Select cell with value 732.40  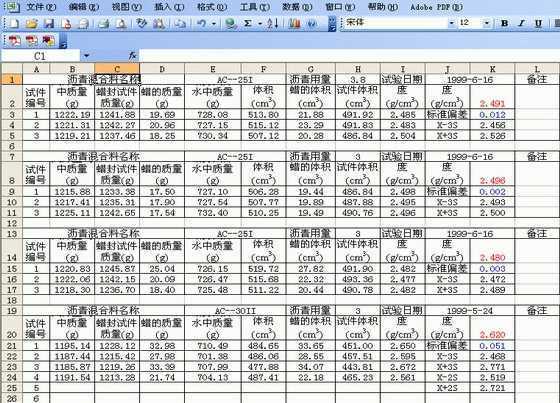click(213, 213)
